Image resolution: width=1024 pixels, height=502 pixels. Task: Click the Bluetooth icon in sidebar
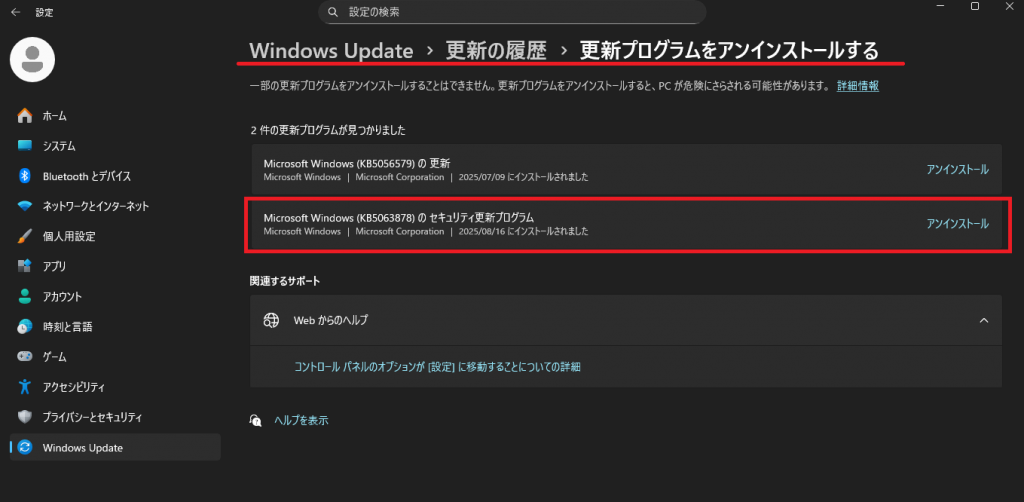tap(25, 176)
